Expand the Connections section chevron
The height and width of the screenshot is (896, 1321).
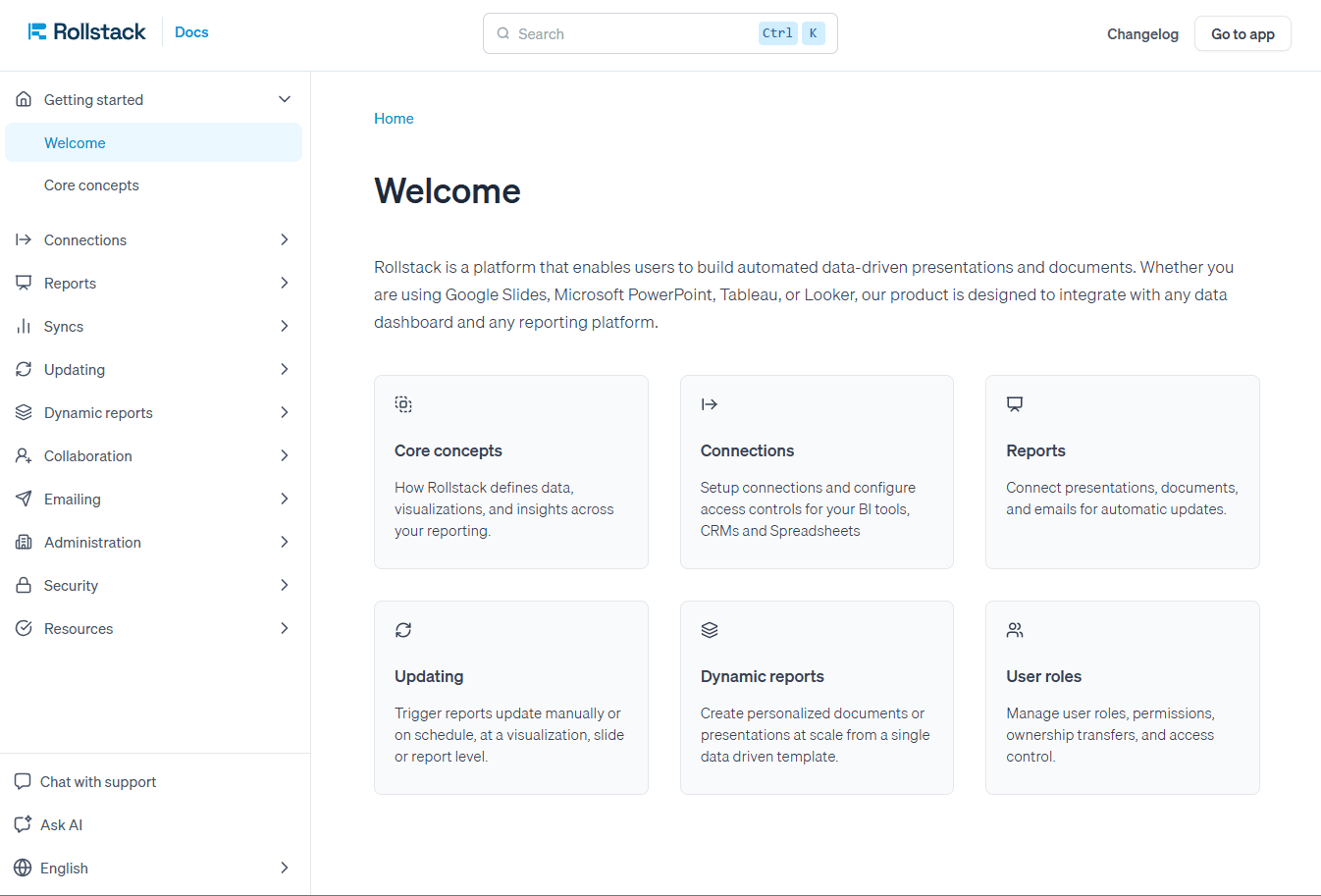pyautogui.click(x=285, y=239)
